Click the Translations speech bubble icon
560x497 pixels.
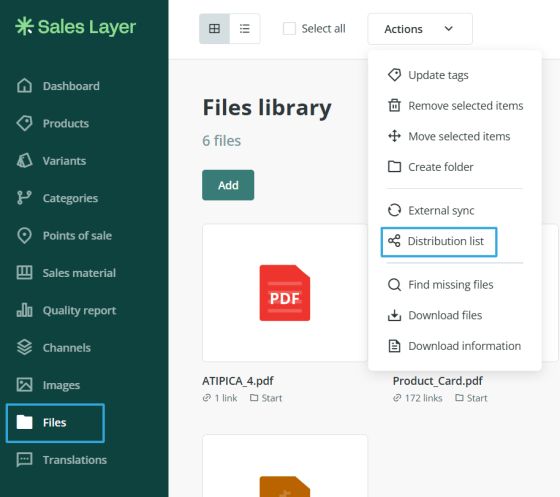tap(24, 460)
